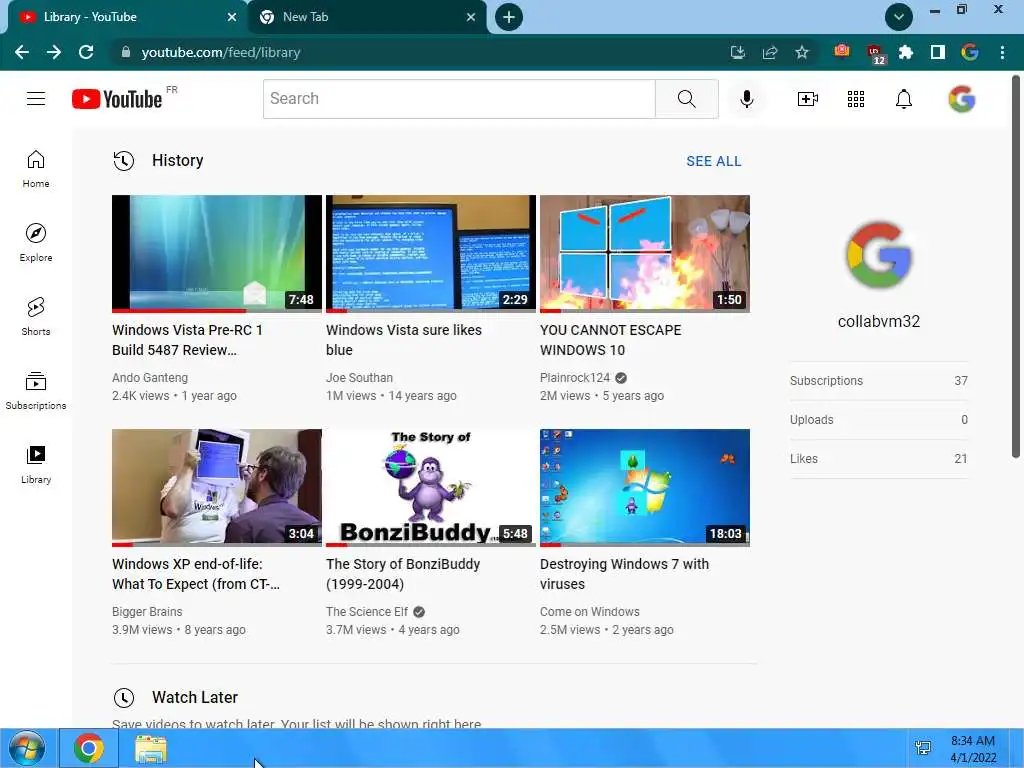The width and height of the screenshot is (1024, 768).
Task: Open Windows Vista Pre-RC 1 video thumbnail
Action: pos(217,253)
